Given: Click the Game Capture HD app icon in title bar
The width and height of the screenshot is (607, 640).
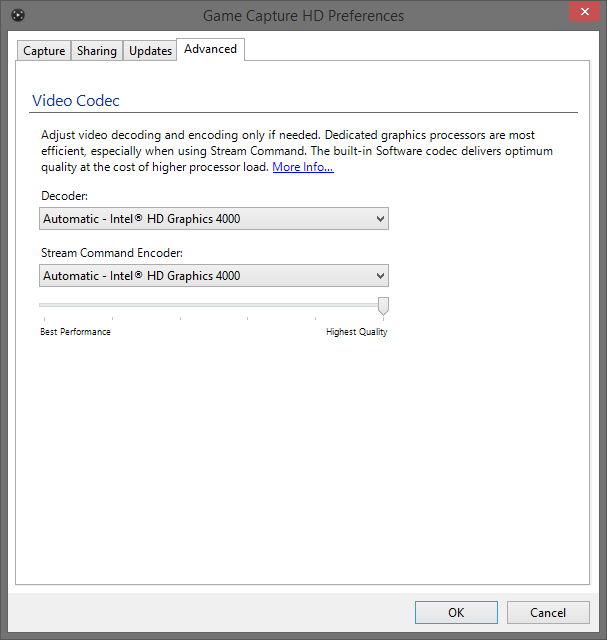Looking at the screenshot, I should (x=16, y=15).
